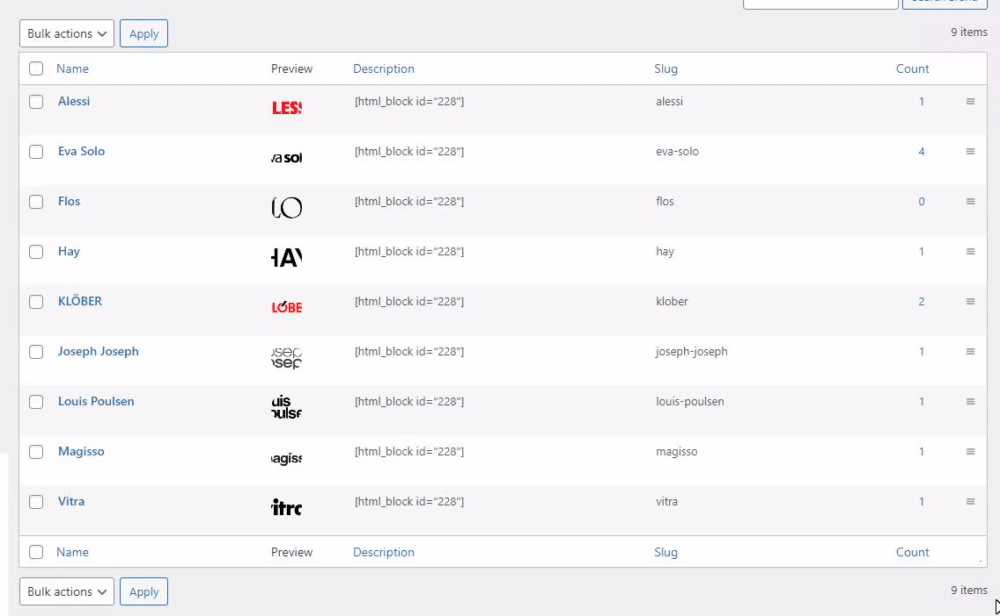The width and height of the screenshot is (1000, 616).
Task: Sort by the Name column header
Action: [72, 68]
